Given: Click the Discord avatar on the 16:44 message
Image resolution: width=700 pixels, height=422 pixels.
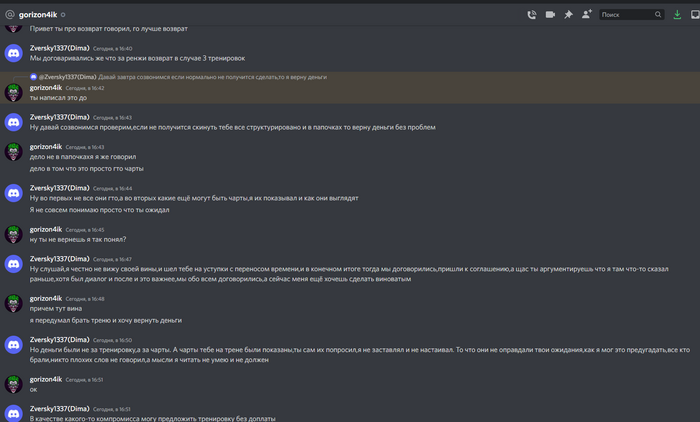Looking at the screenshot, I should coord(13,192).
